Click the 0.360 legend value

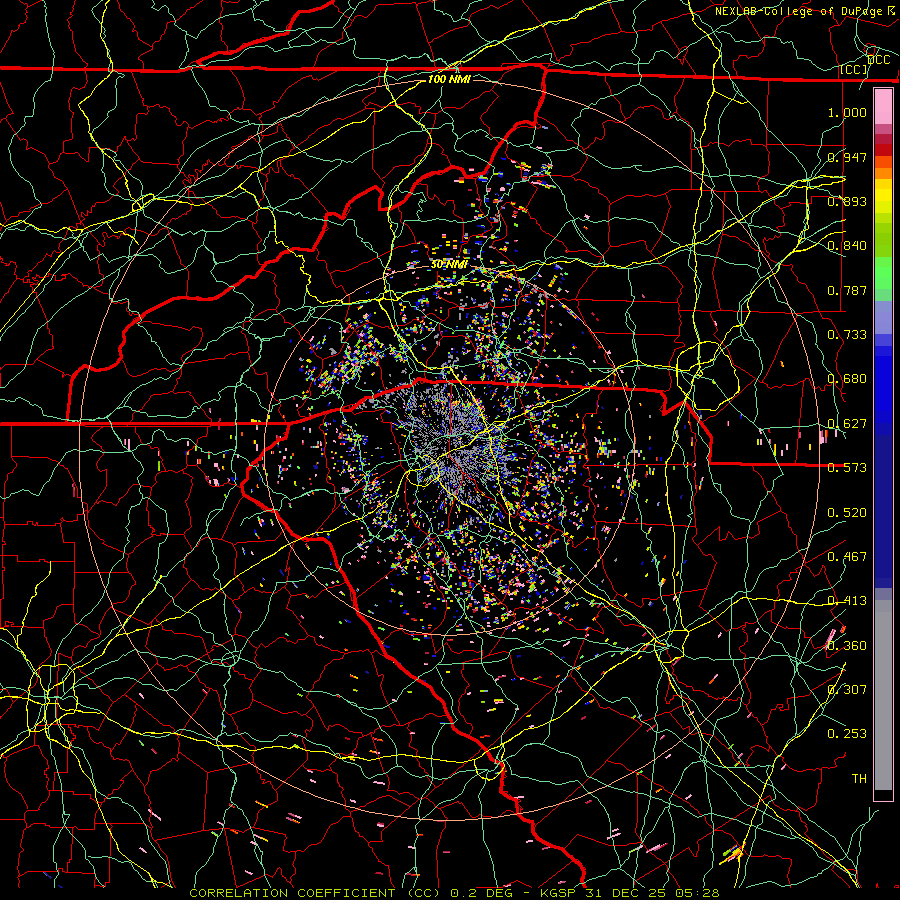point(847,646)
